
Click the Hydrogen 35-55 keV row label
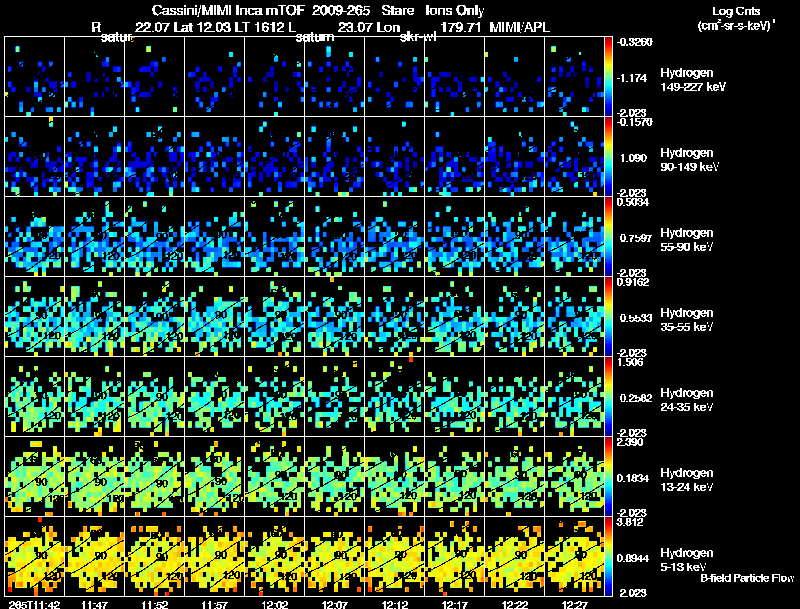(x=686, y=320)
